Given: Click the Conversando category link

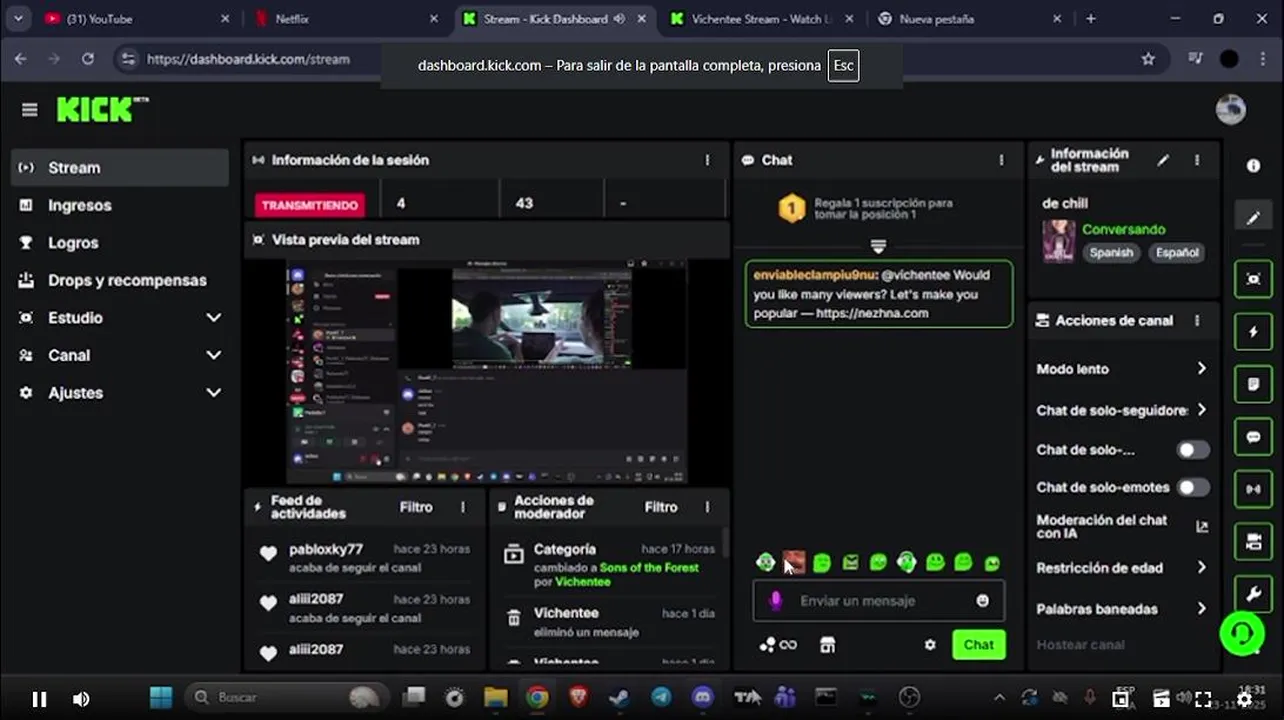Looking at the screenshot, I should pyautogui.click(x=1123, y=229).
